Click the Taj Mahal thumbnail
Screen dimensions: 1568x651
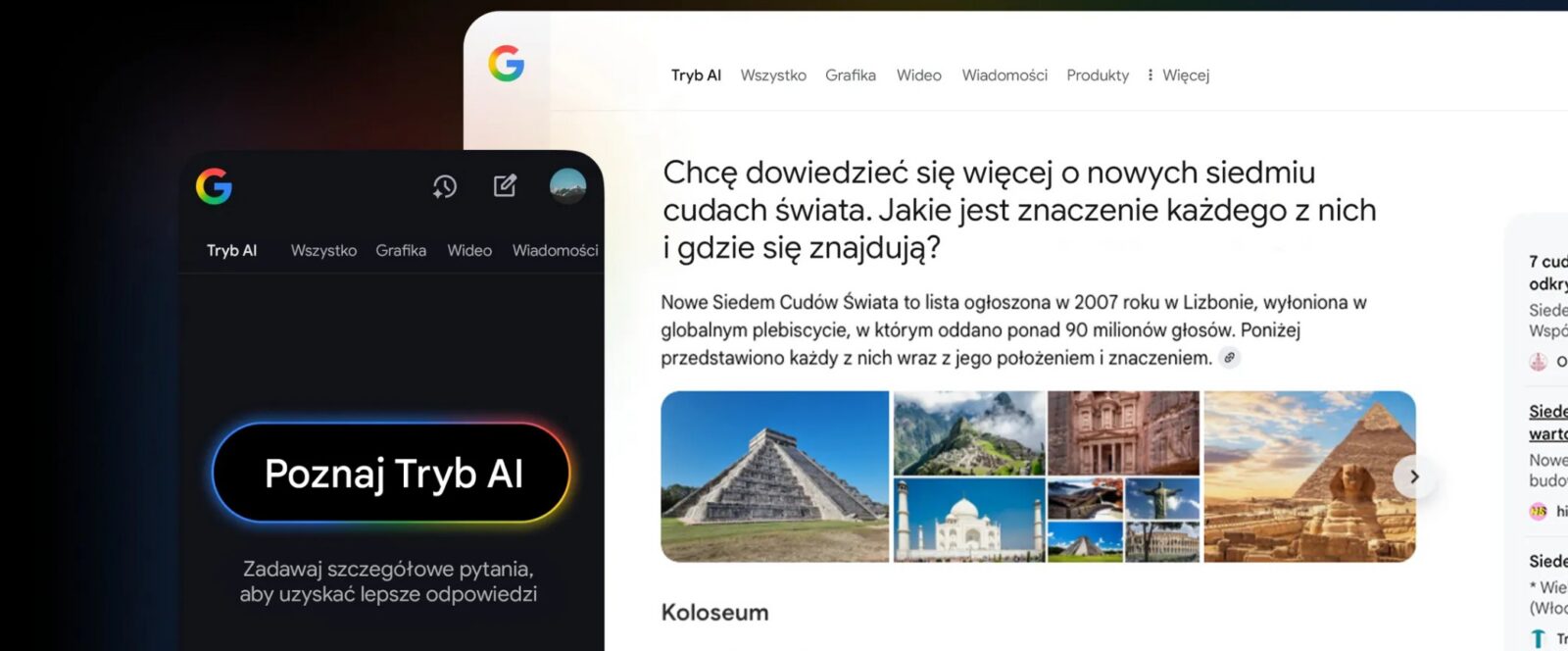pos(968,520)
